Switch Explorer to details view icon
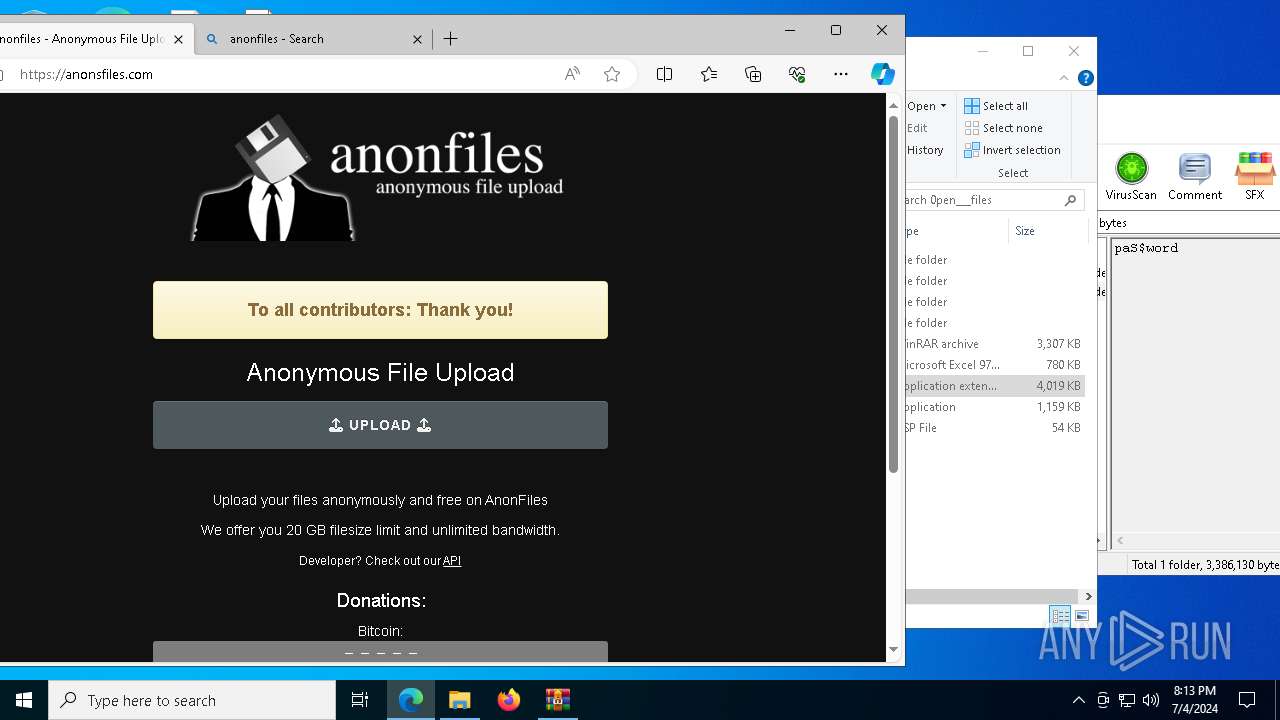1280x720 pixels. [1059, 616]
